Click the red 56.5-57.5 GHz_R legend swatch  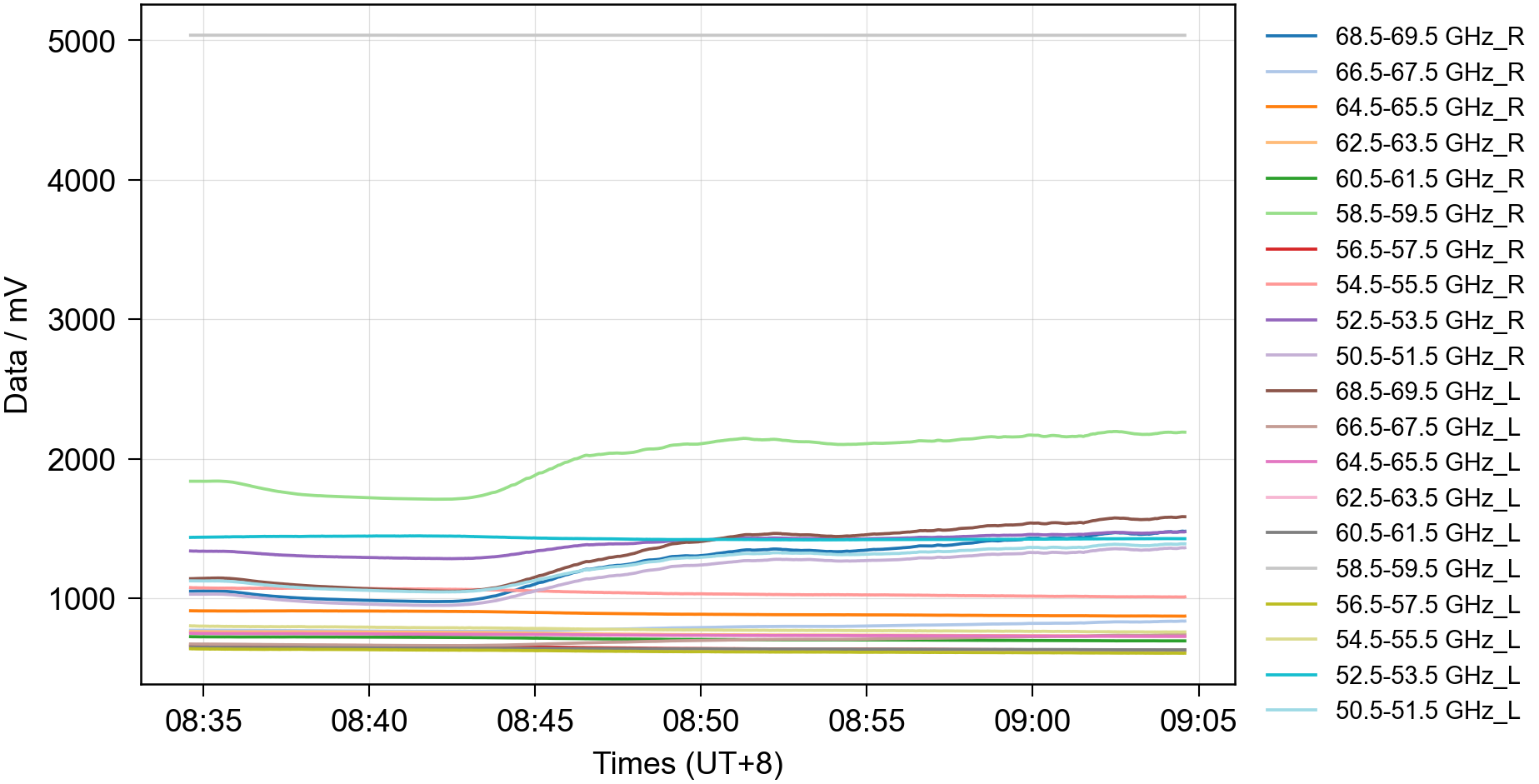point(1291,249)
